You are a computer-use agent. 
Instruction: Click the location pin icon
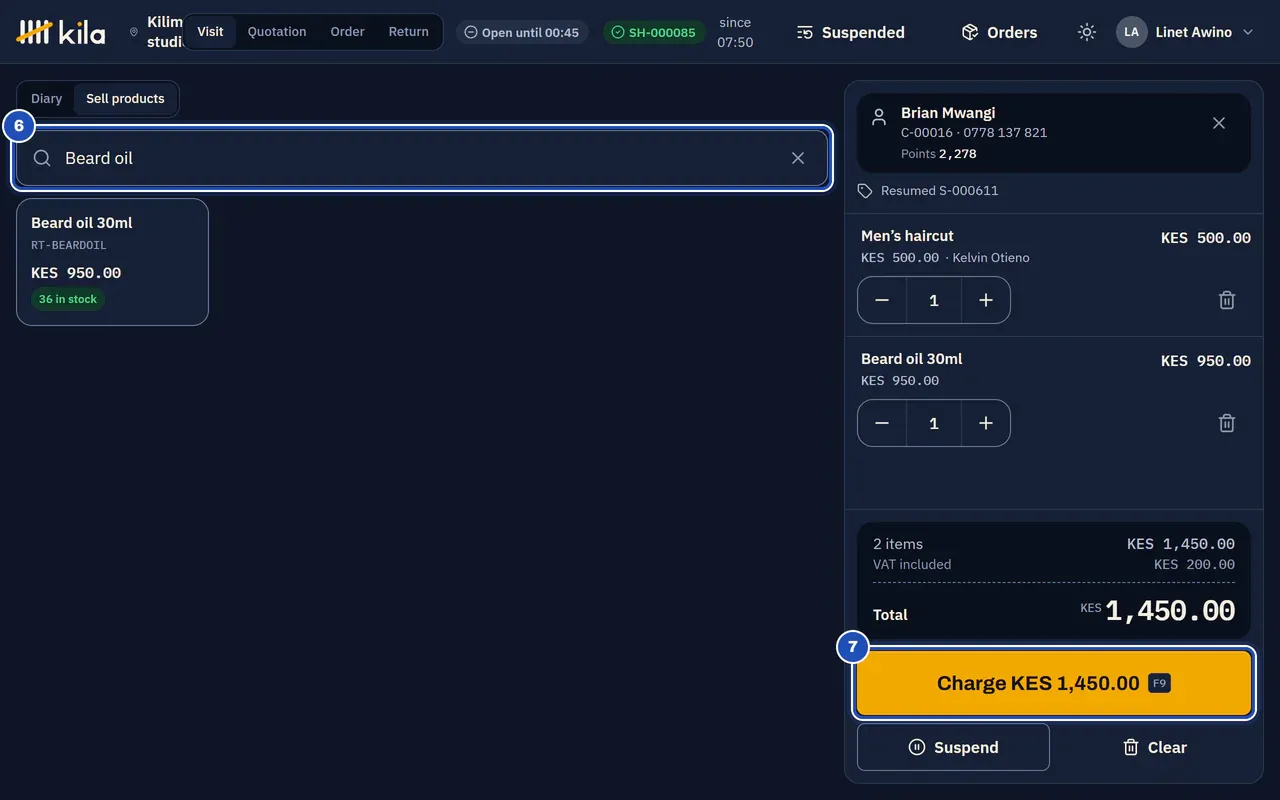coord(134,32)
